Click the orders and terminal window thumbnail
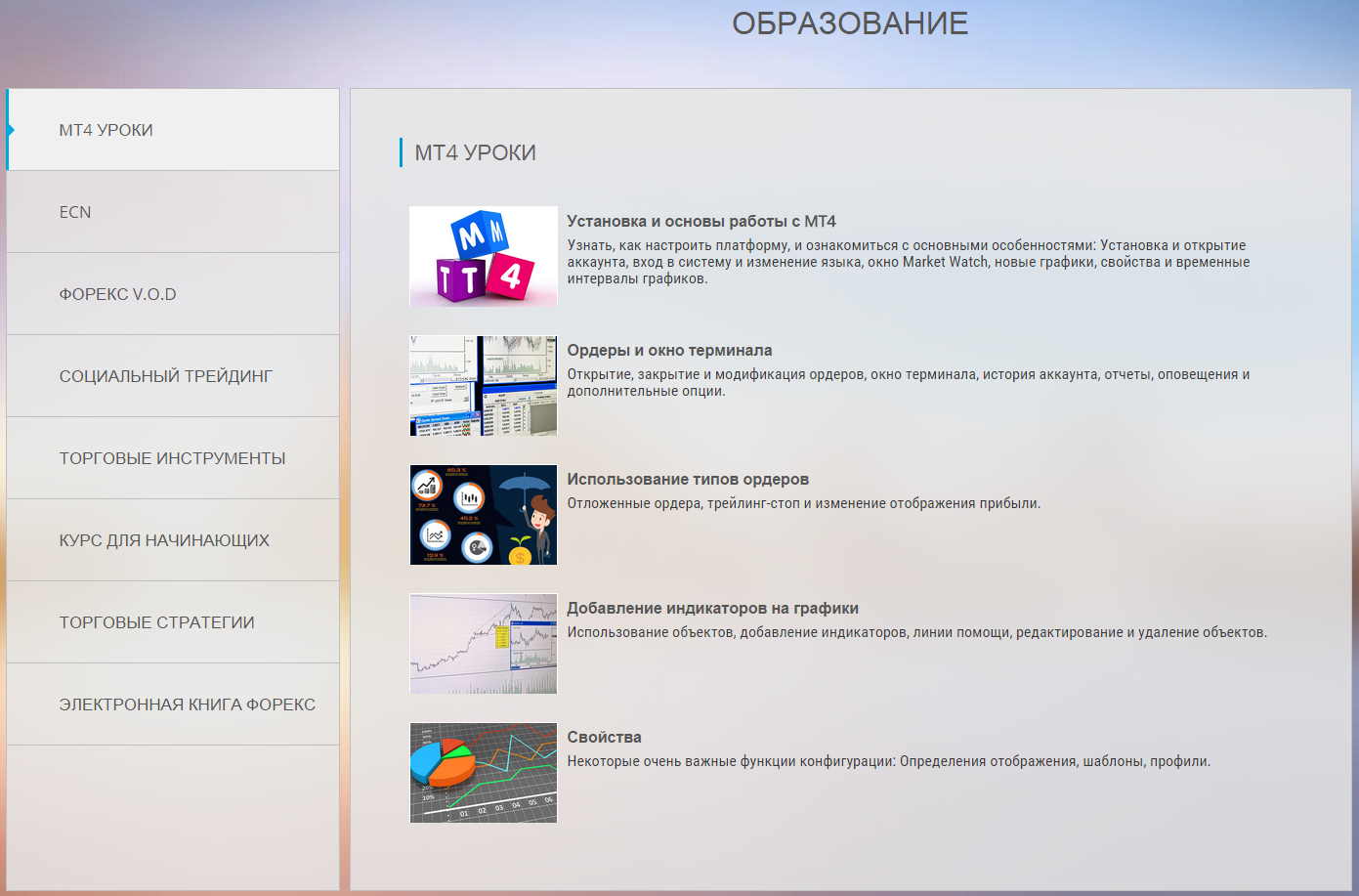This screenshot has height=896, width=1359. (x=483, y=385)
